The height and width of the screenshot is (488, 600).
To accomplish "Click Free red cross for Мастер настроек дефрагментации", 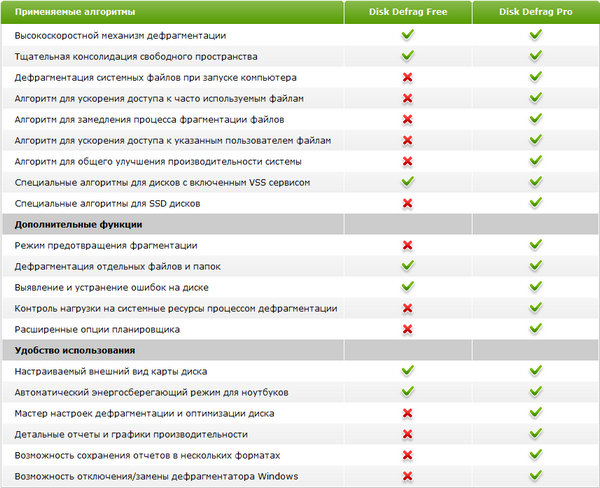I will [407, 413].
